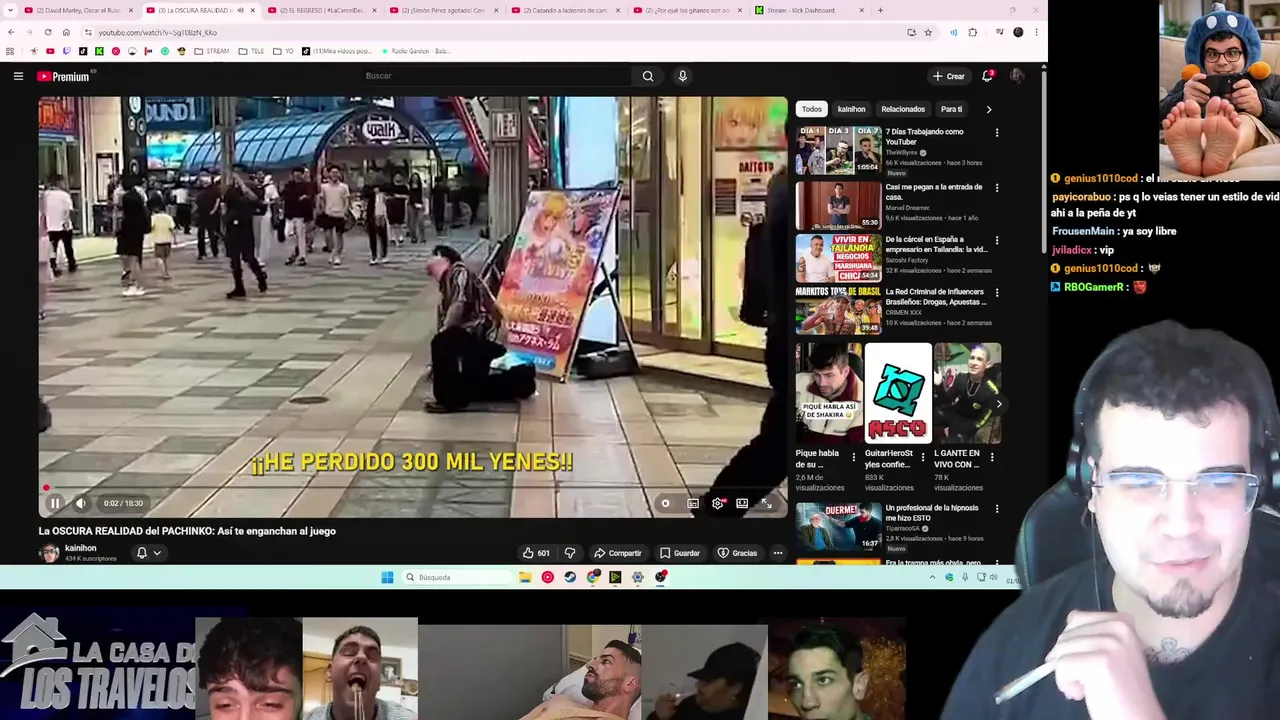The height and width of the screenshot is (720, 1280).
Task: Mute the video volume speaker icon
Action: 81,503
